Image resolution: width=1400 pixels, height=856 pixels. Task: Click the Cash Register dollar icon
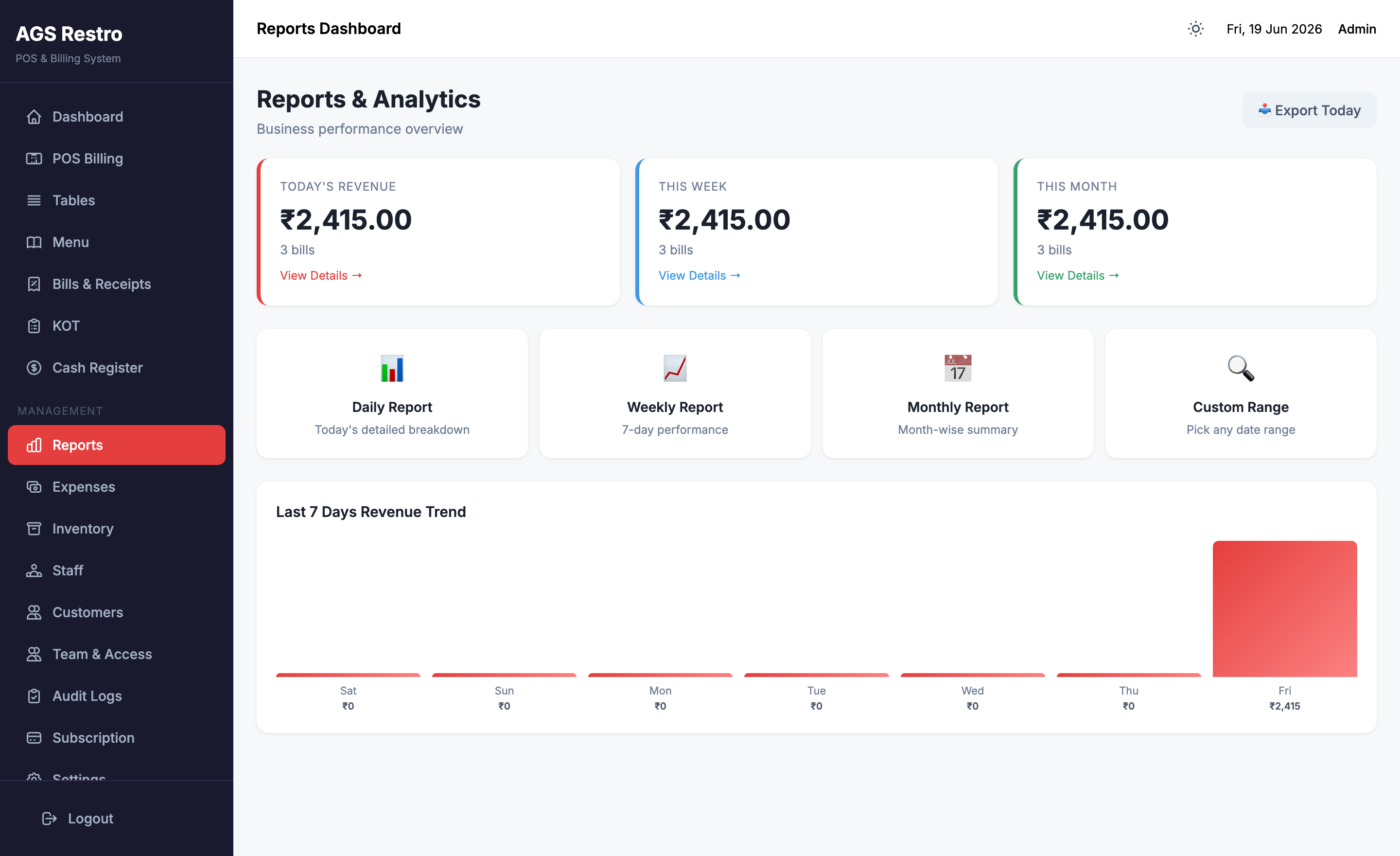click(34, 368)
